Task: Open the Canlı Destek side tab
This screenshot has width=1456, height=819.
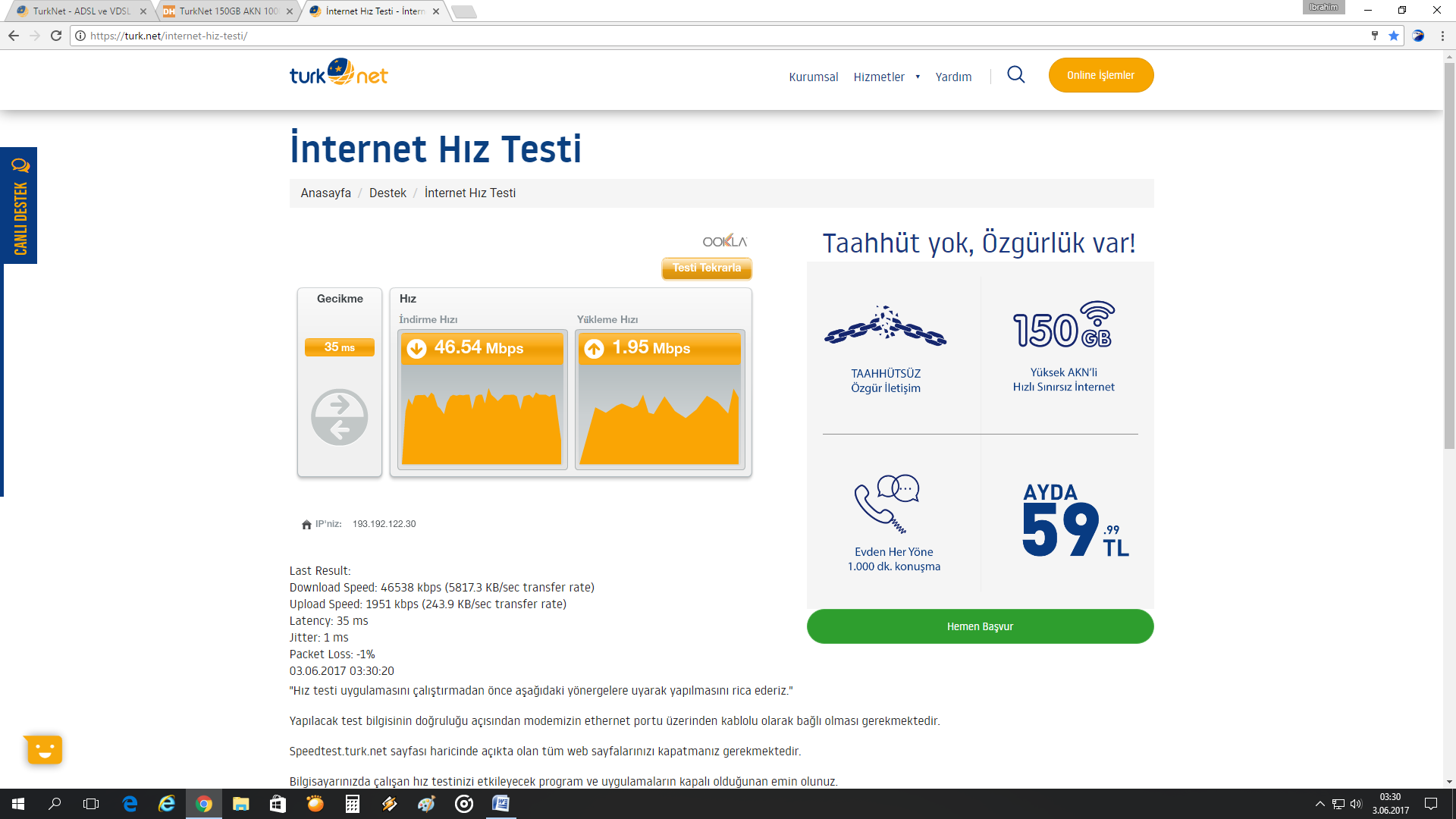Action: (x=19, y=206)
